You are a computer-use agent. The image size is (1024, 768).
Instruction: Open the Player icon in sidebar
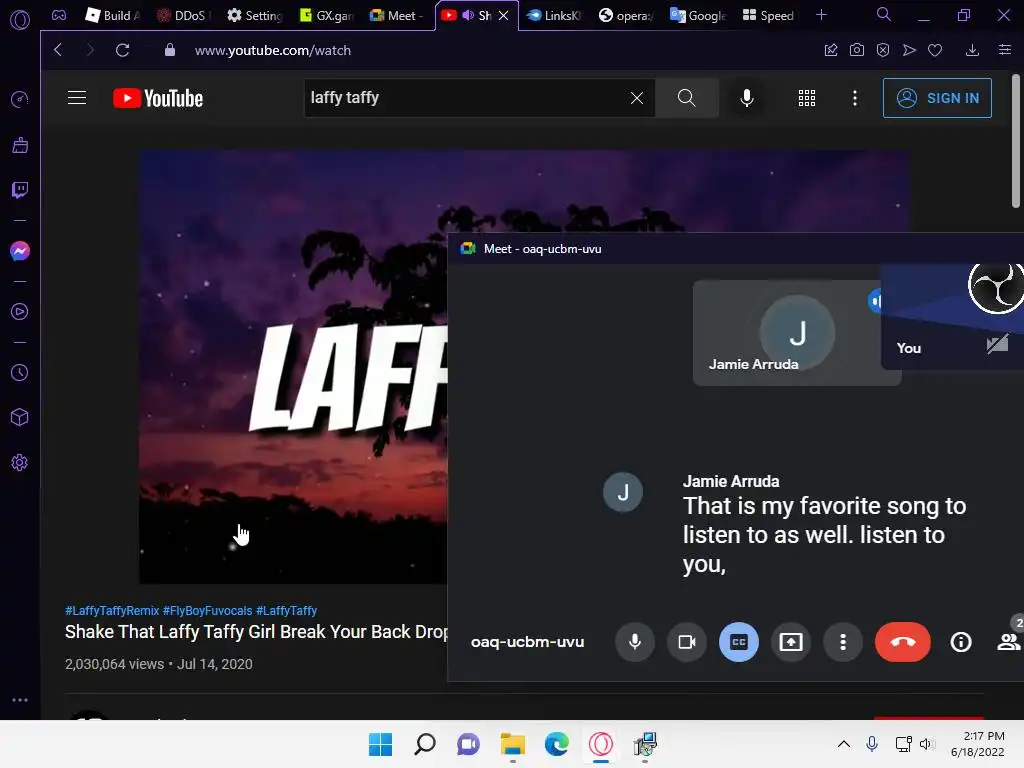click(x=20, y=312)
